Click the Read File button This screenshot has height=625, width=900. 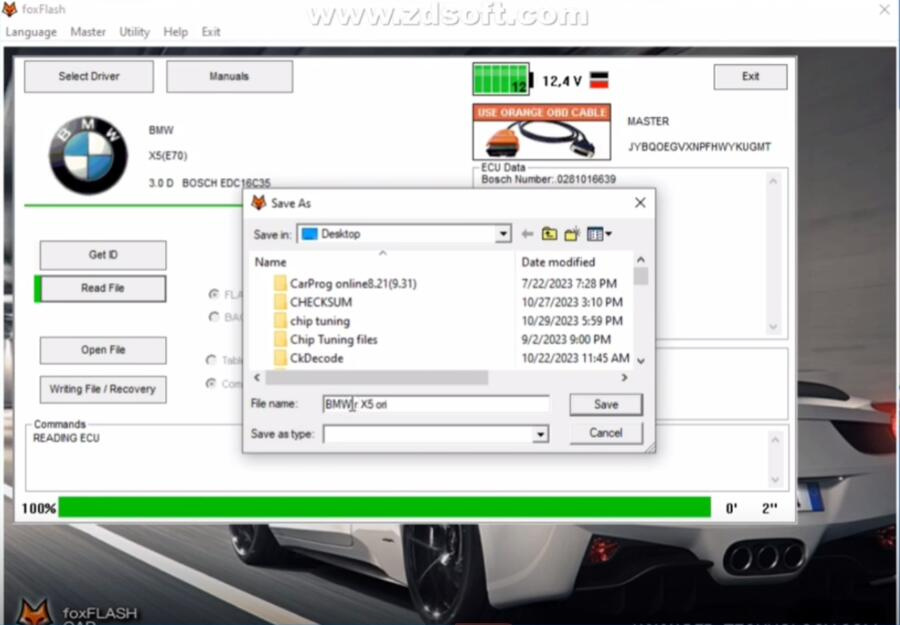103,288
